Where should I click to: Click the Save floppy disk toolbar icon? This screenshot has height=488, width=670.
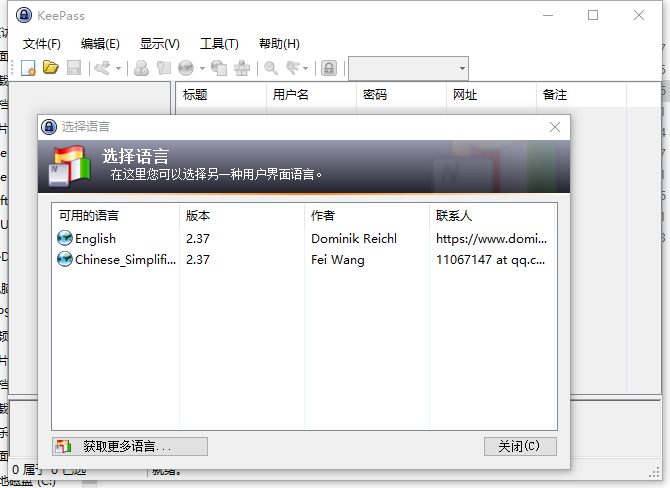pyautogui.click(x=74, y=68)
